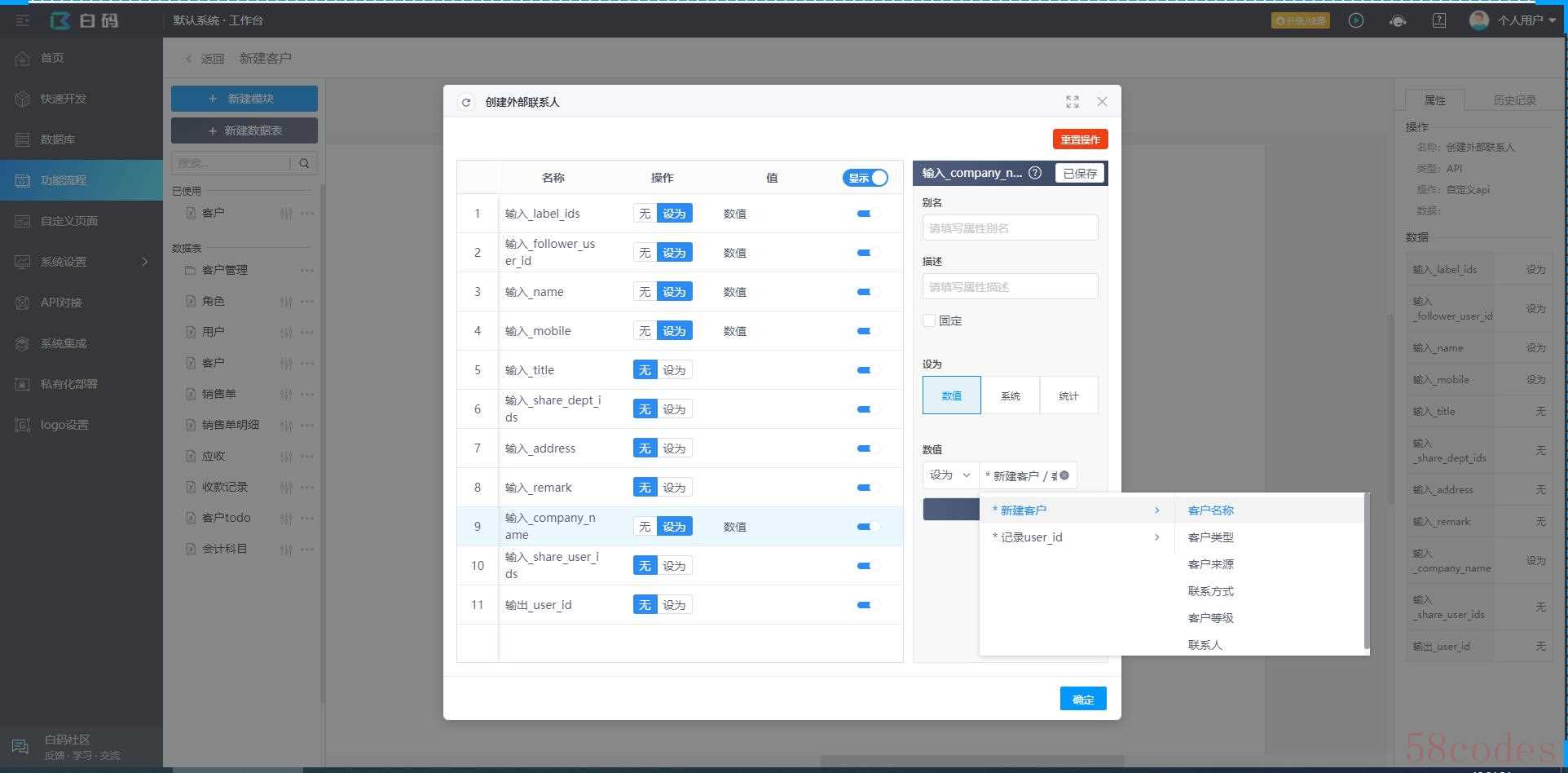Select 客户等级 from cascader list
The image size is (1568, 773).
pos(1211,618)
